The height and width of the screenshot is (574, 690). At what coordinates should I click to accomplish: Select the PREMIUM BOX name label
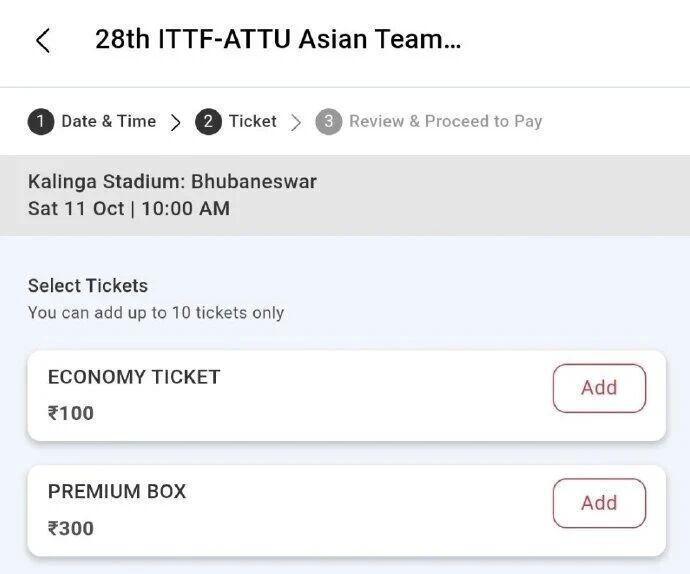[117, 492]
